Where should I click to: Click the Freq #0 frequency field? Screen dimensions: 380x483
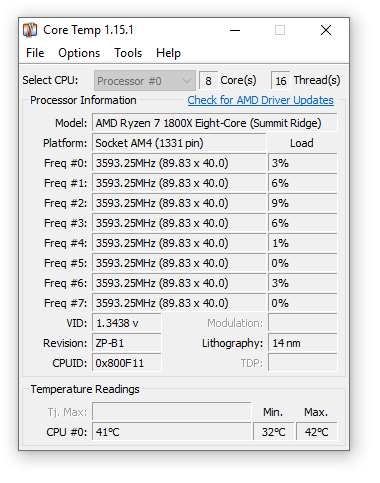point(179,163)
